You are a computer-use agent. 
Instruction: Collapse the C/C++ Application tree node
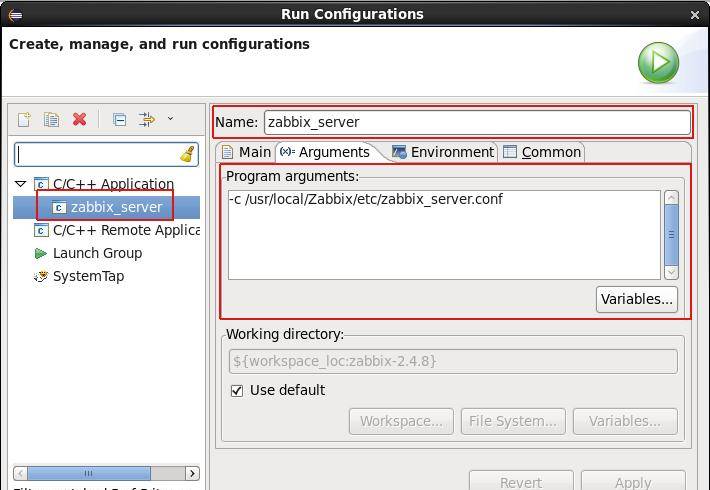tap(20, 184)
